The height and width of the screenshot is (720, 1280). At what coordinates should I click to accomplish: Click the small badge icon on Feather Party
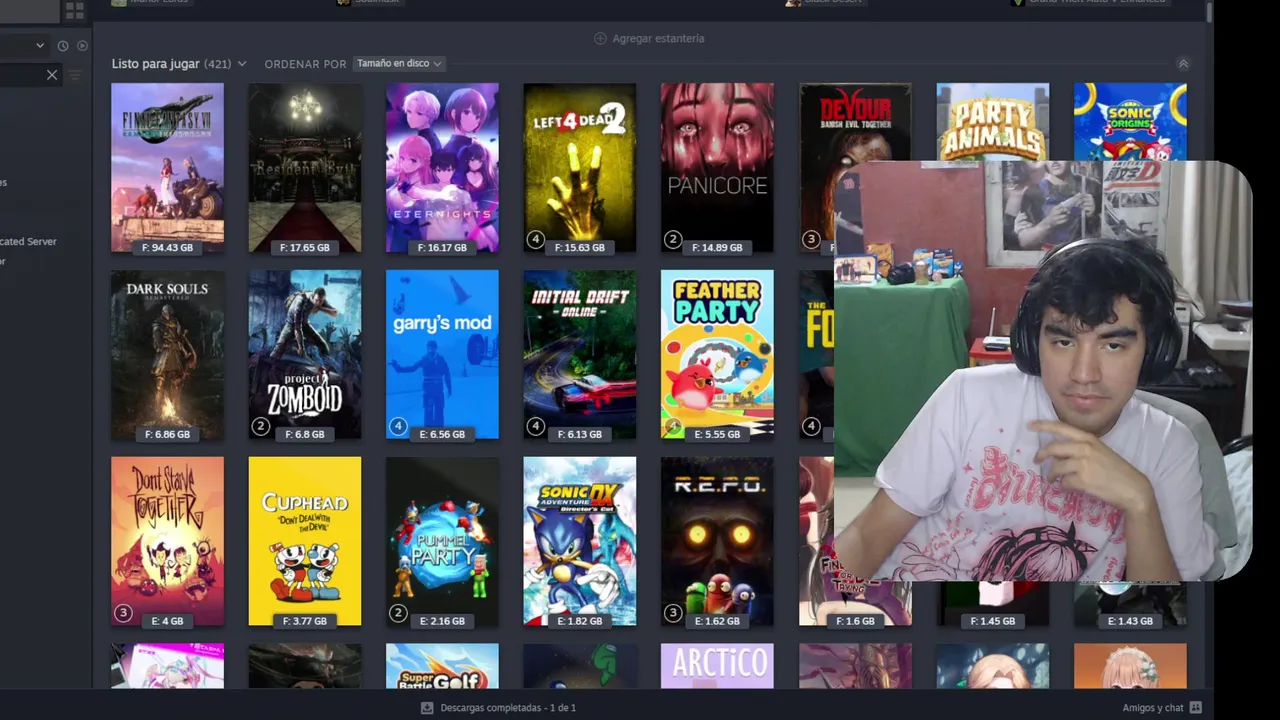[673, 427]
